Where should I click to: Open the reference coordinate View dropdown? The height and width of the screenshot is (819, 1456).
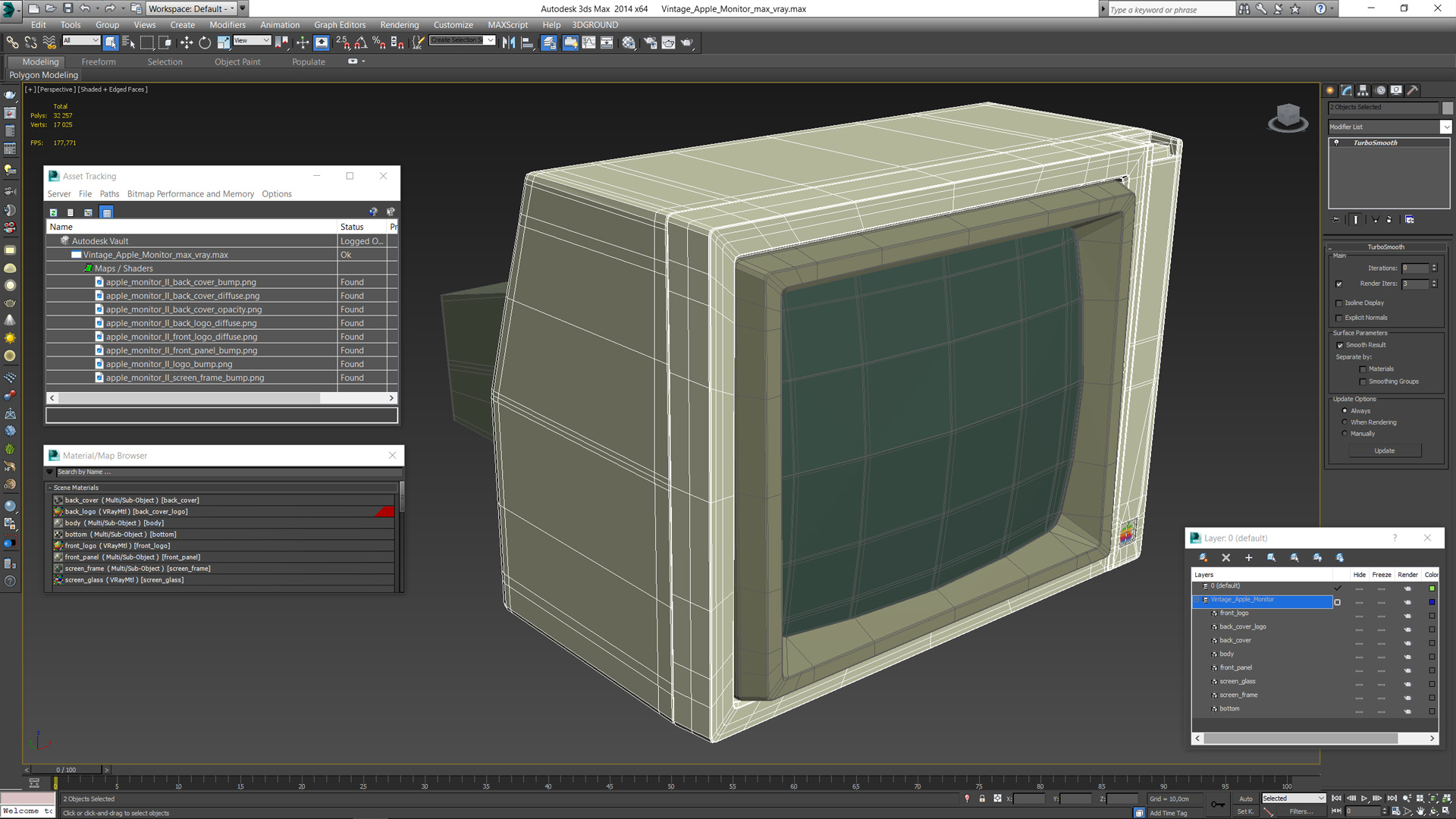252,41
